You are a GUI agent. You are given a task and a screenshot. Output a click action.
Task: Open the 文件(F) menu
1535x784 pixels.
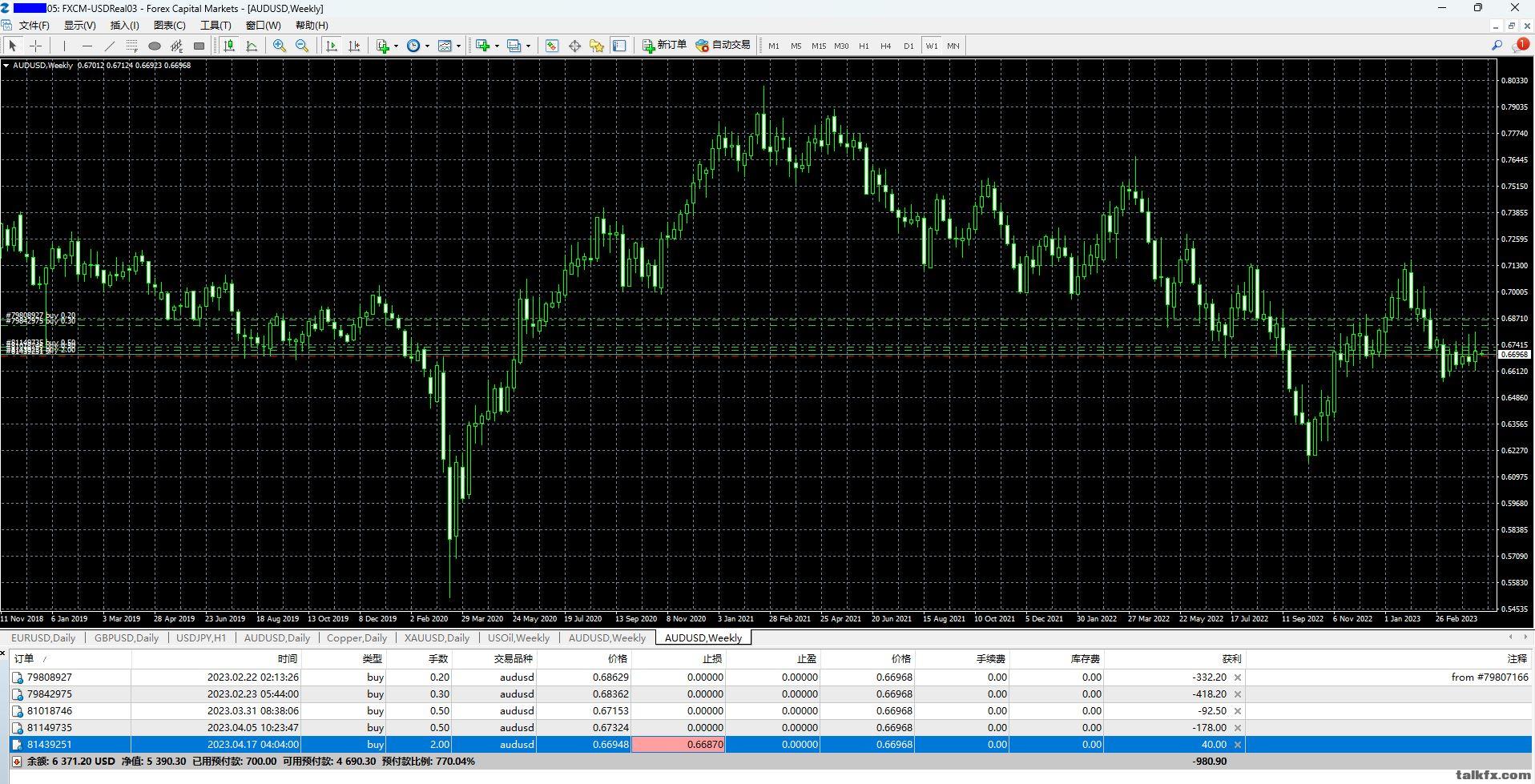coord(34,25)
